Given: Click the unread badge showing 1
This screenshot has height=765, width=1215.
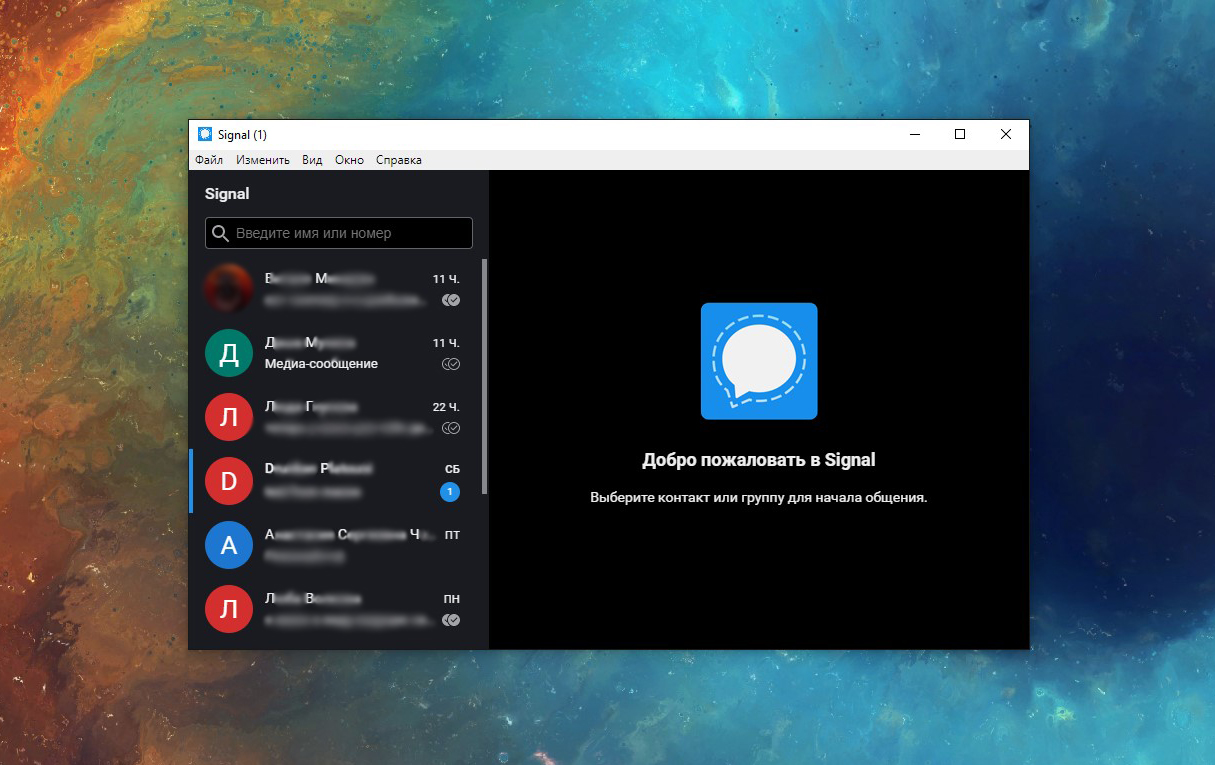Looking at the screenshot, I should pyautogui.click(x=450, y=492).
